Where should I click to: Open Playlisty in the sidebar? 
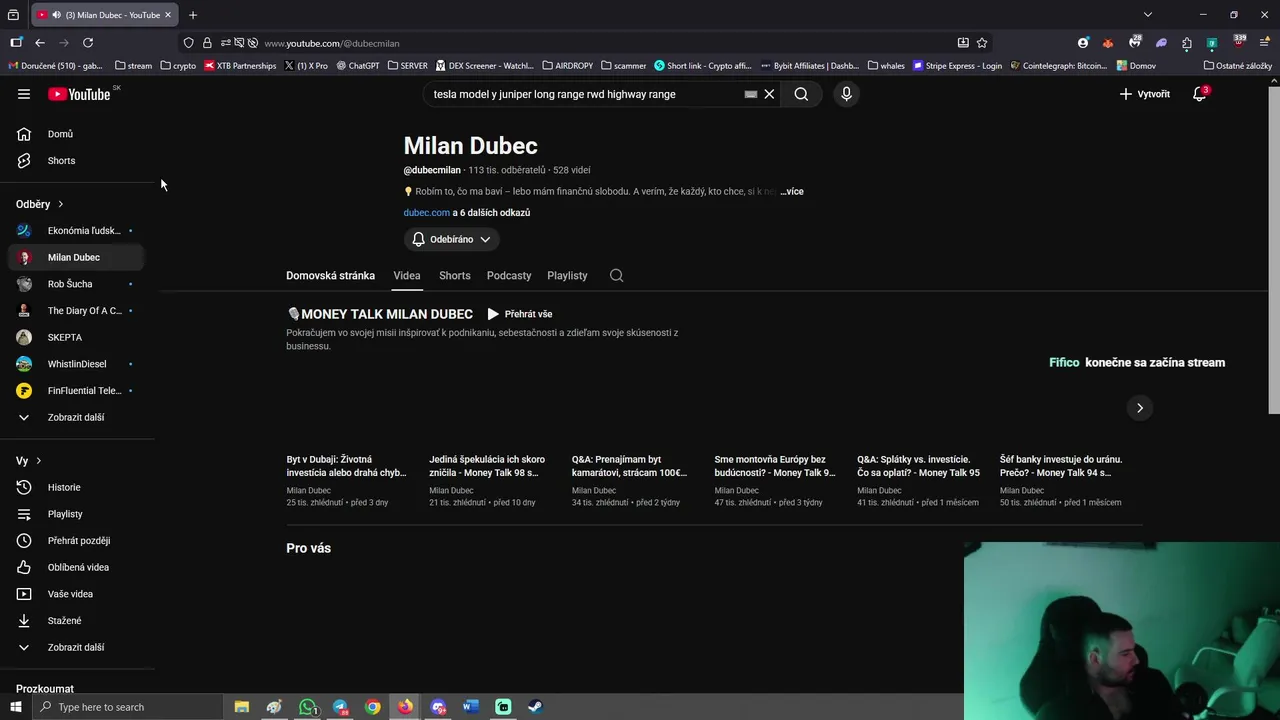[x=78, y=514]
